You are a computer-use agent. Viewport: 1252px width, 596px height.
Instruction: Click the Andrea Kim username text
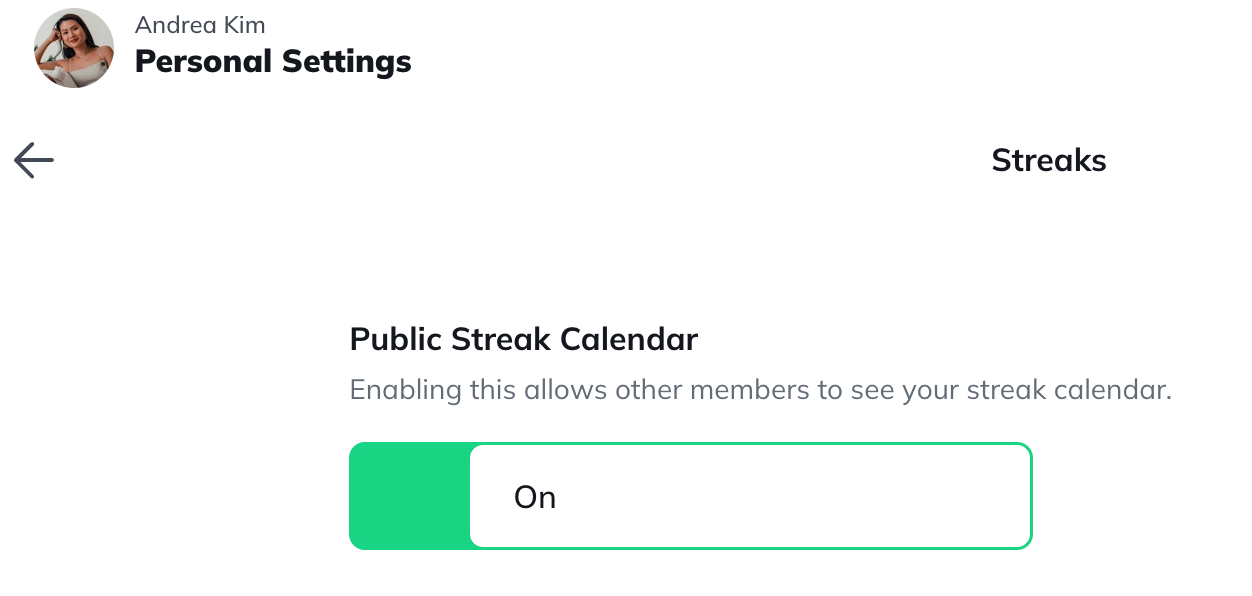click(x=200, y=24)
